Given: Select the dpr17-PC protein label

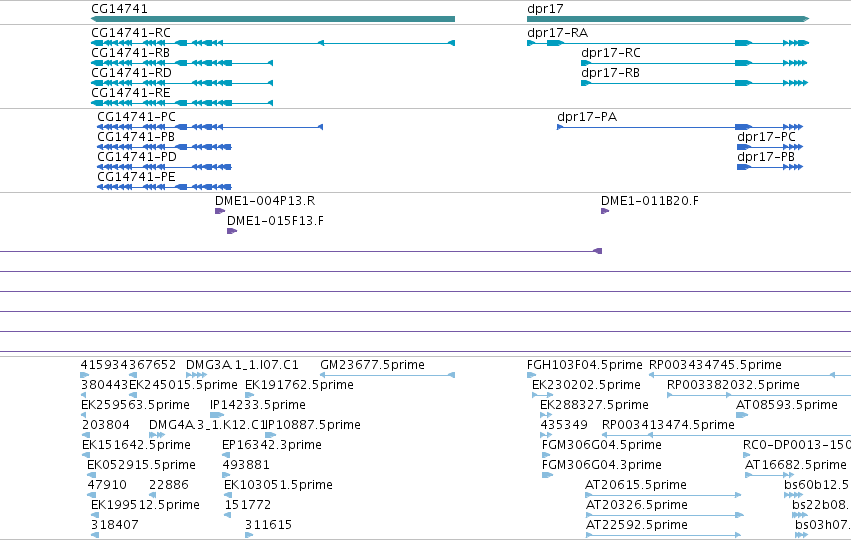Looking at the screenshot, I should click(766, 137).
